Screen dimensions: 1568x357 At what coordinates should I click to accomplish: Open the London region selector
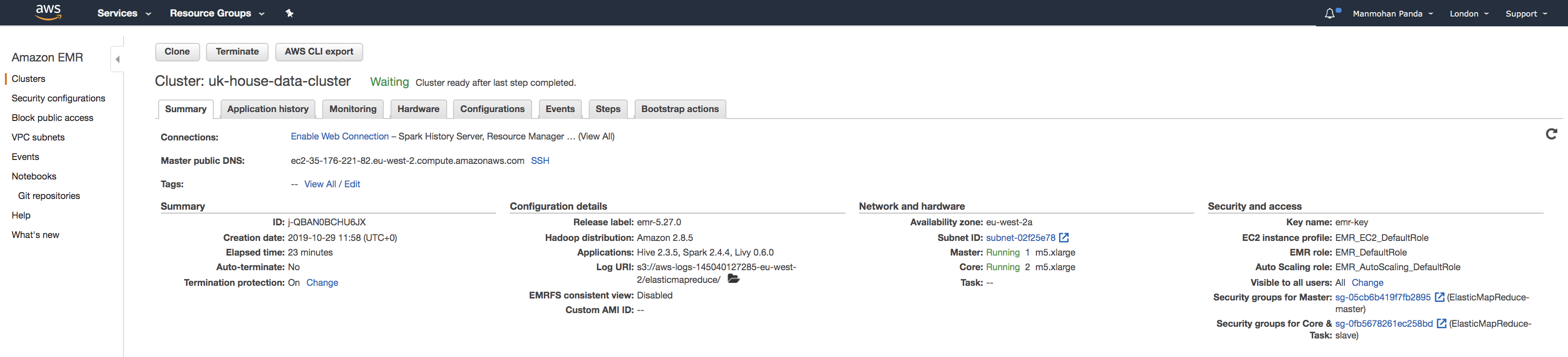point(1469,13)
